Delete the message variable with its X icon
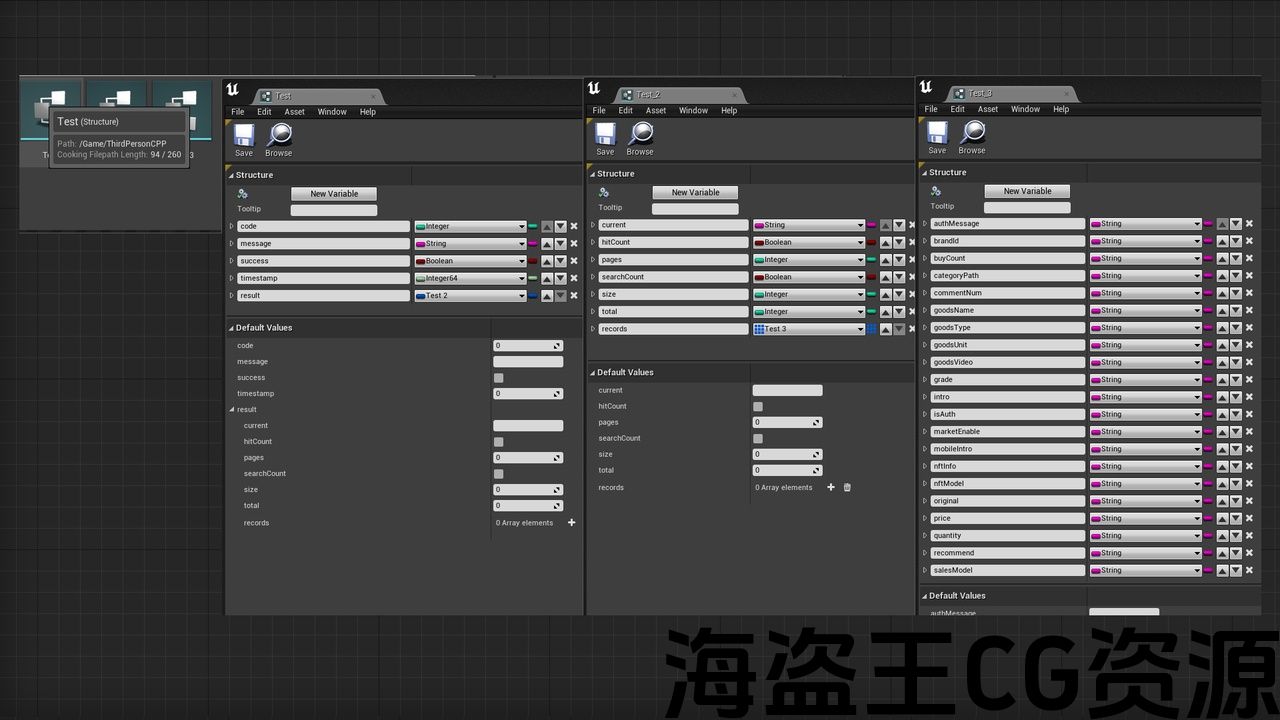Image resolution: width=1280 pixels, height=720 pixels. (x=574, y=244)
